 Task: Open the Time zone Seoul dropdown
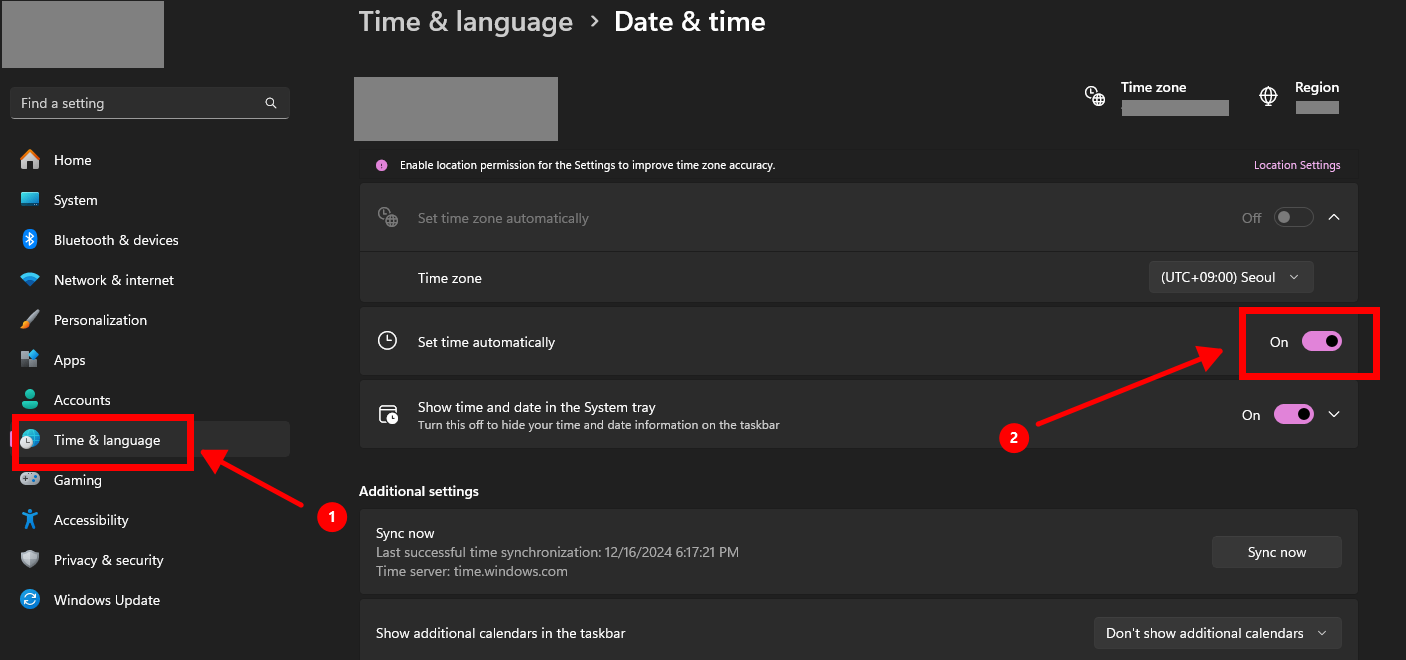[x=1230, y=277]
